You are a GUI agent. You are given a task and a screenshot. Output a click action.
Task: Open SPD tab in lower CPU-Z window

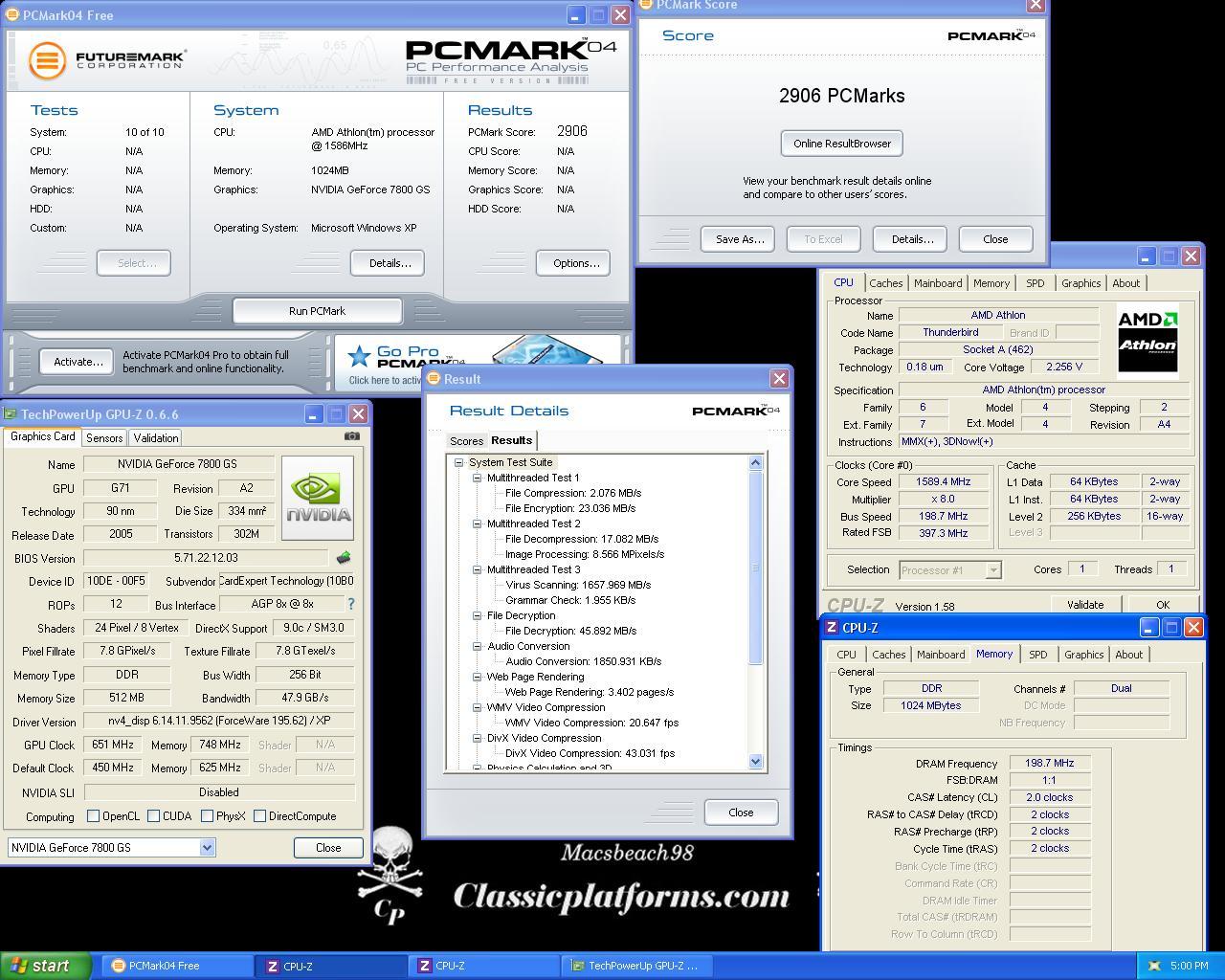(x=1038, y=655)
